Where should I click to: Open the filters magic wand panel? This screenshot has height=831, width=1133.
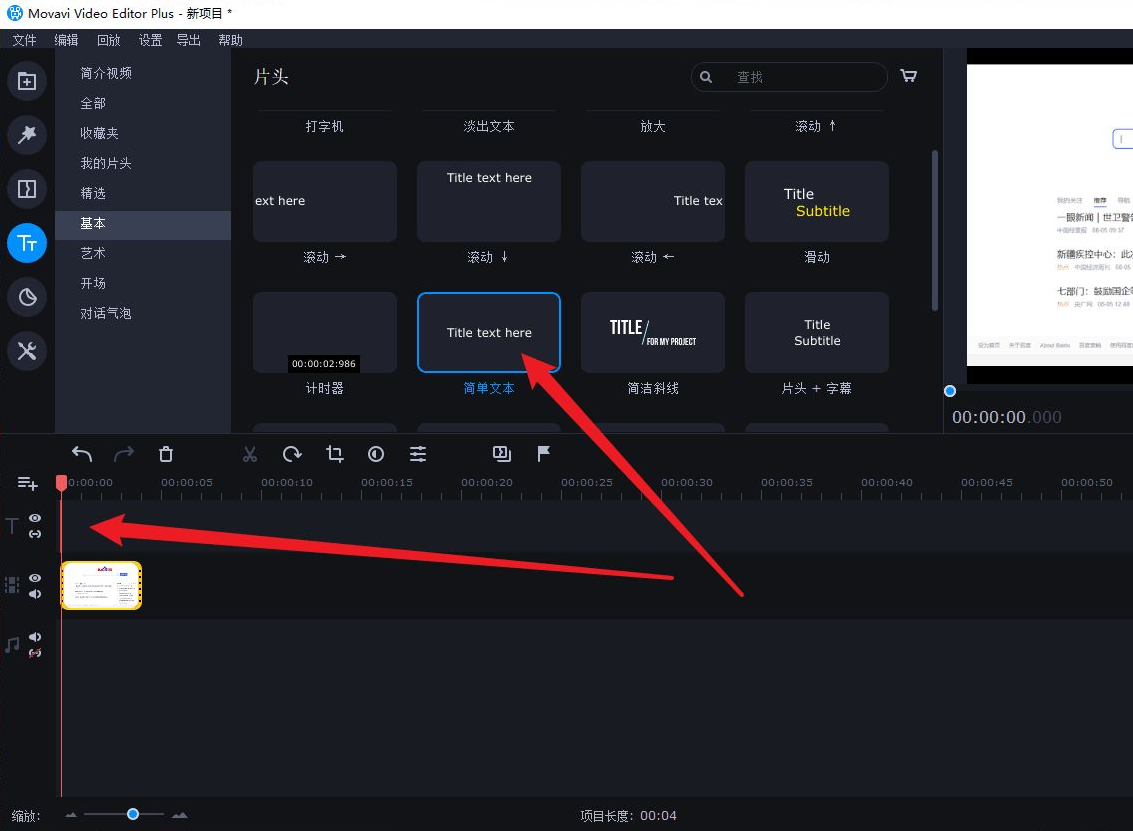pyautogui.click(x=27, y=135)
